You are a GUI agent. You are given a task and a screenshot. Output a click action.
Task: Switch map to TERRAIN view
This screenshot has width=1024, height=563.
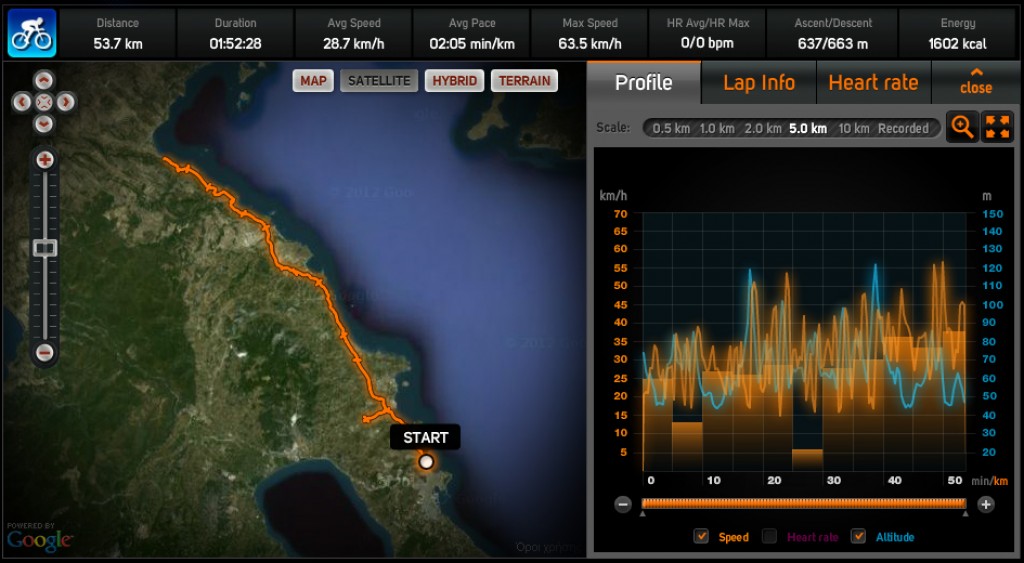524,81
